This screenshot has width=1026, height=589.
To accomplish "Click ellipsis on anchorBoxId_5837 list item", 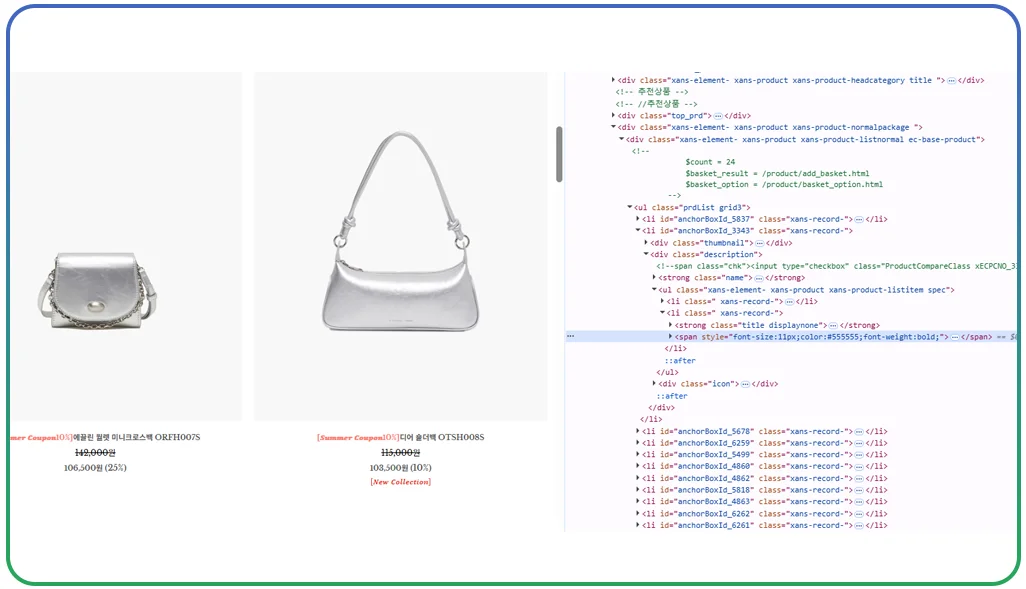I will [x=859, y=219].
